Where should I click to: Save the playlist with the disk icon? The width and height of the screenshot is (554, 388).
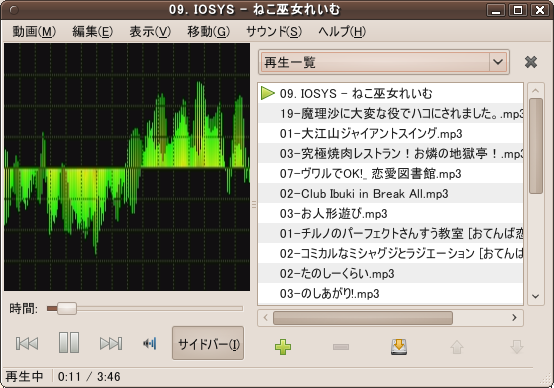pyautogui.click(x=399, y=347)
